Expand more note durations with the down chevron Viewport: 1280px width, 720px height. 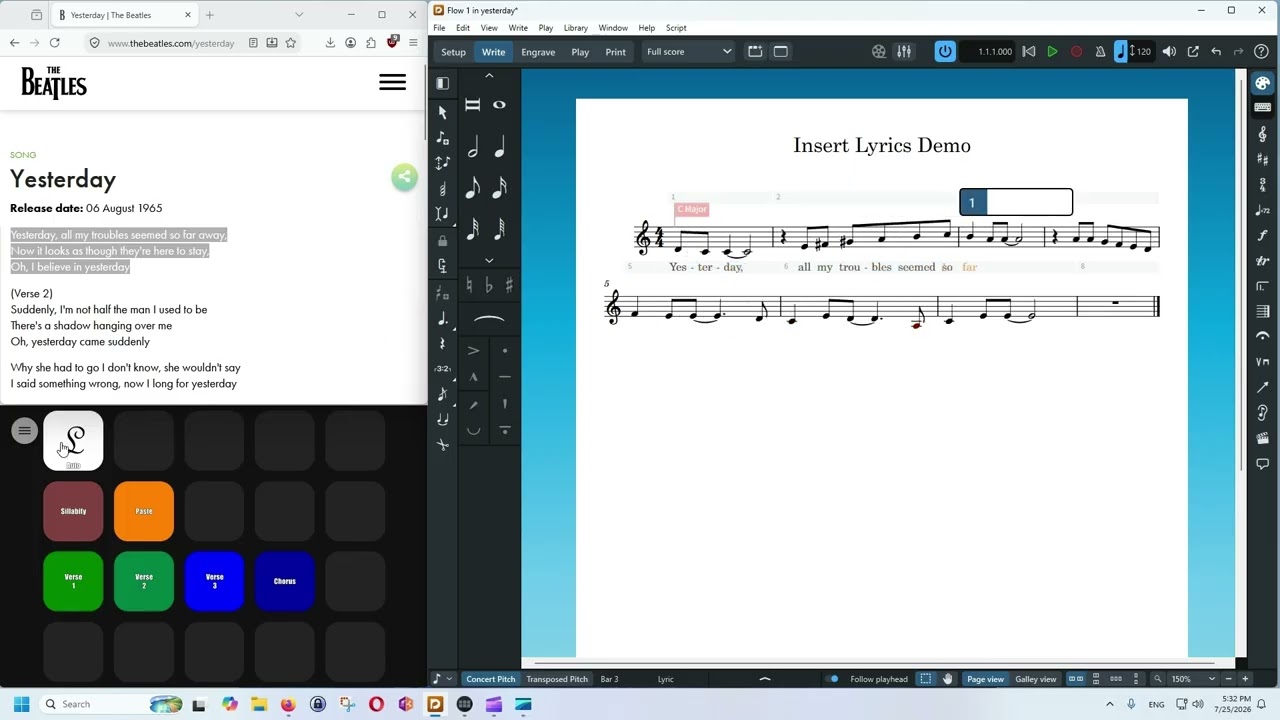[x=489, y=260]
